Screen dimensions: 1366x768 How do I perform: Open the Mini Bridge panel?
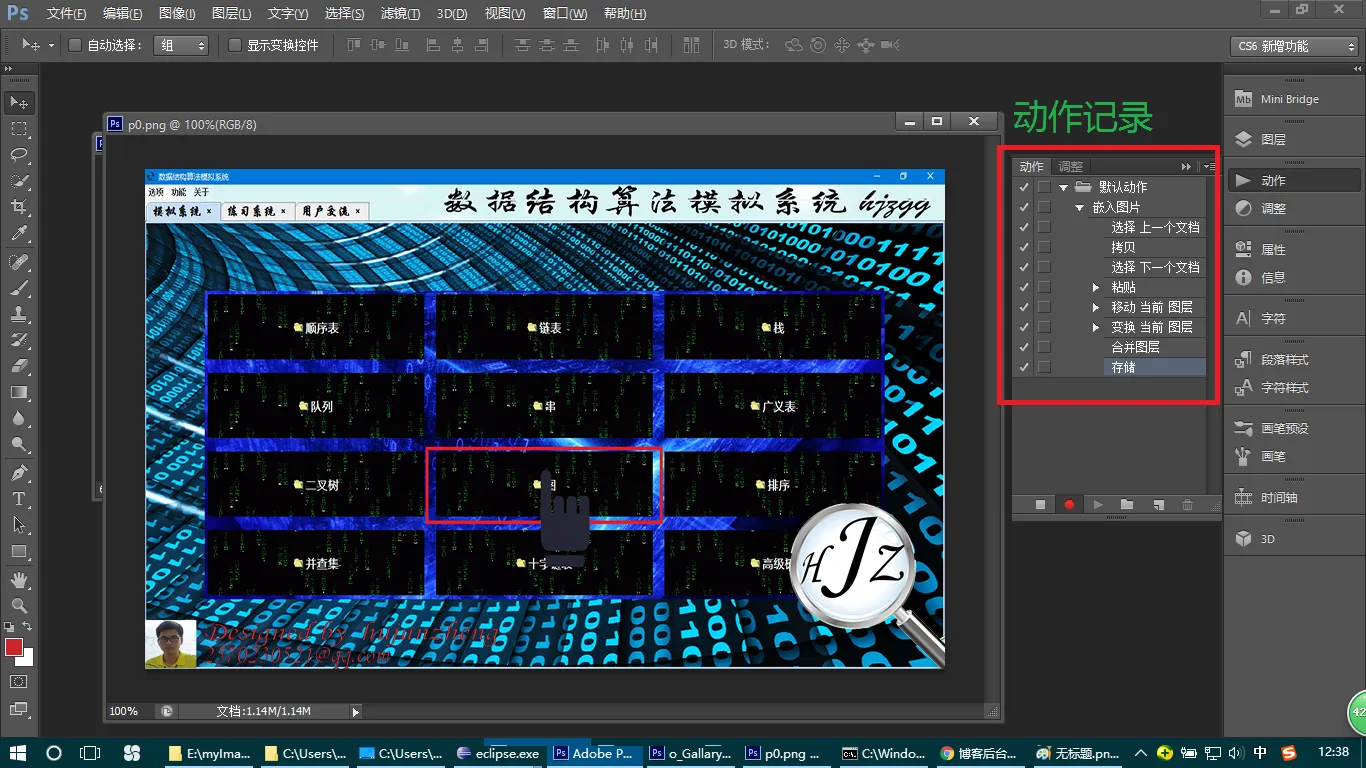click(x=1293, y=99)
